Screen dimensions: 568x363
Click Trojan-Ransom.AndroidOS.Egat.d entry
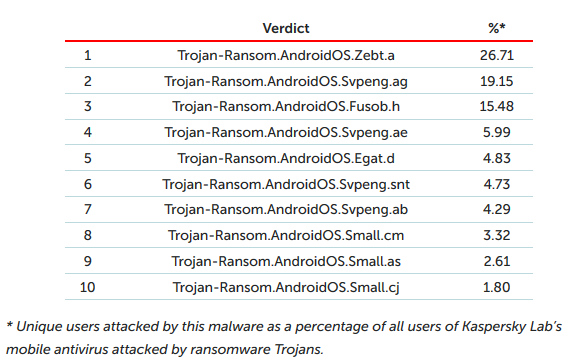(x=286, y=158)
